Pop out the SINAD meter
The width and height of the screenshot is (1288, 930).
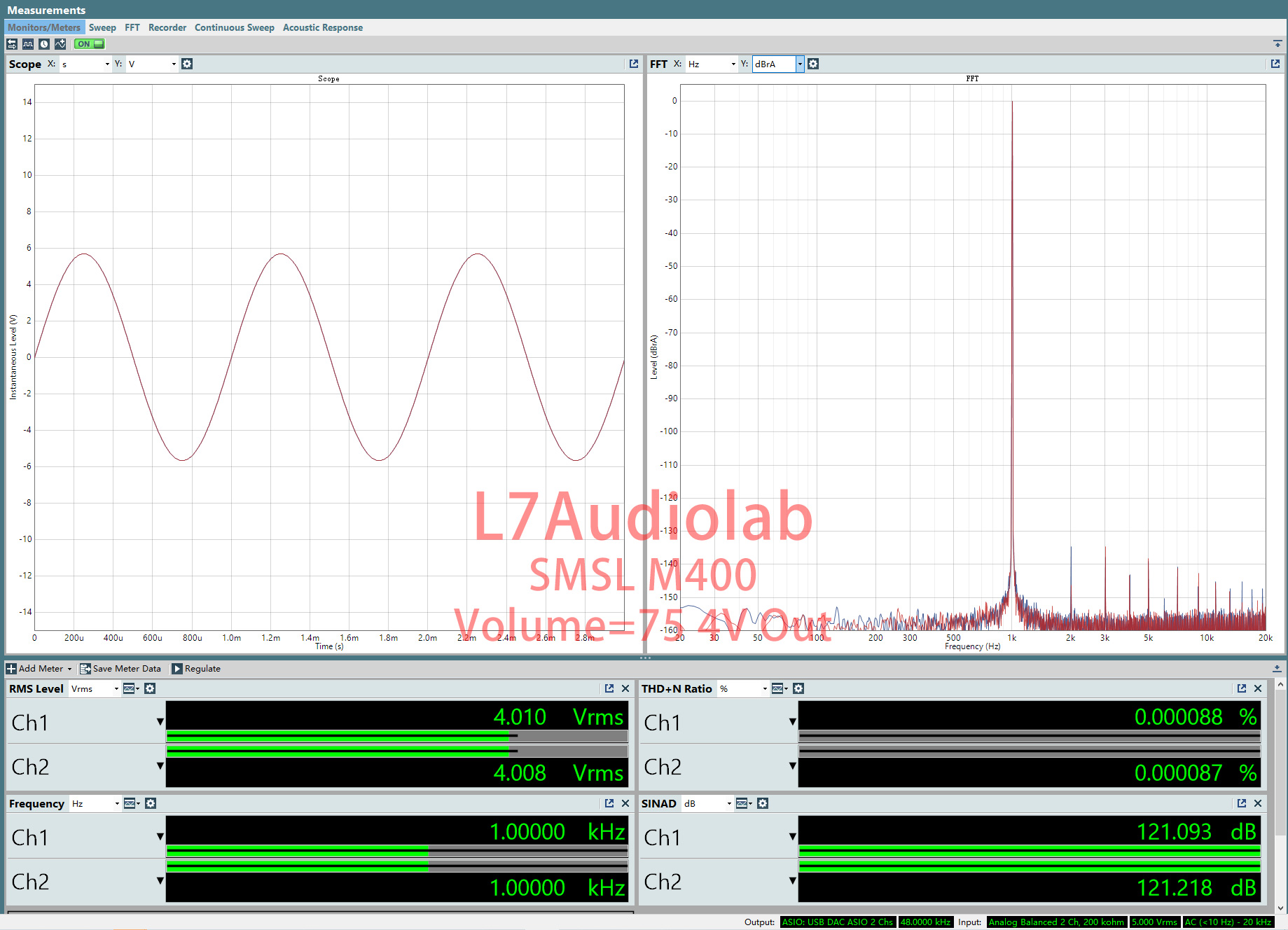[x=1242, y=803]
